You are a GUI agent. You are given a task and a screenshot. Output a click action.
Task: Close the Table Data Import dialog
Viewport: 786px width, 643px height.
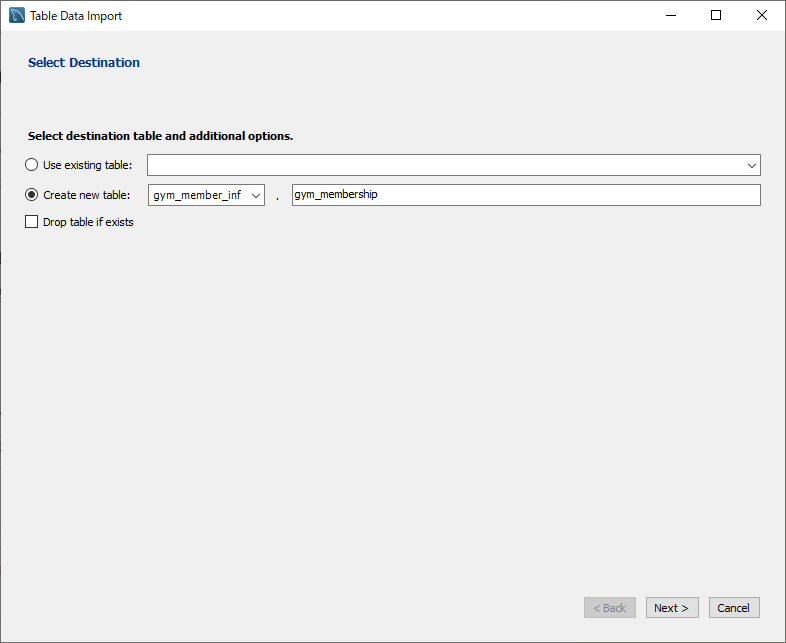click(761, 16)
